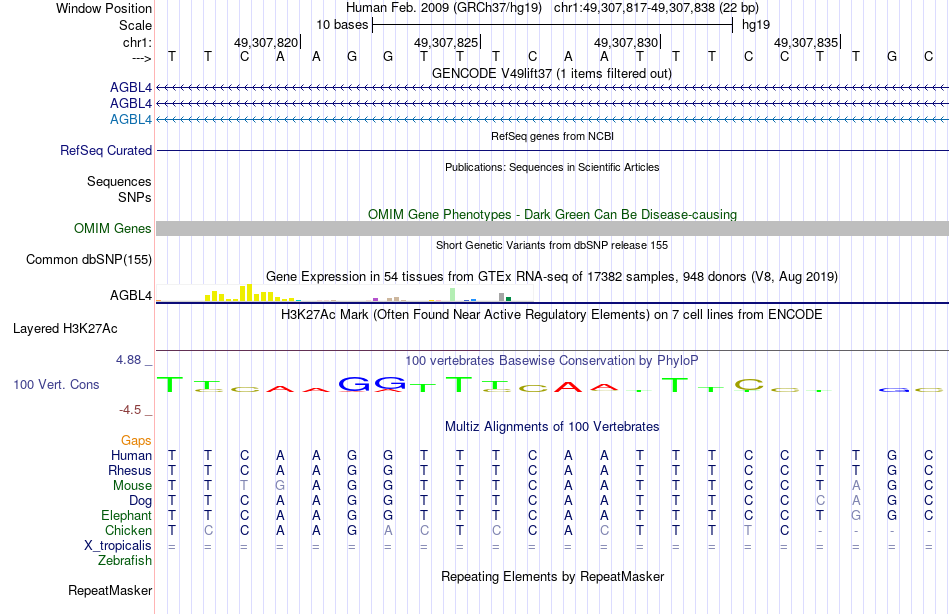The width and height of the screenshot is (950, 614).
Task: Click the 49,307,835 position marker
Action: (x=807, y=42)
